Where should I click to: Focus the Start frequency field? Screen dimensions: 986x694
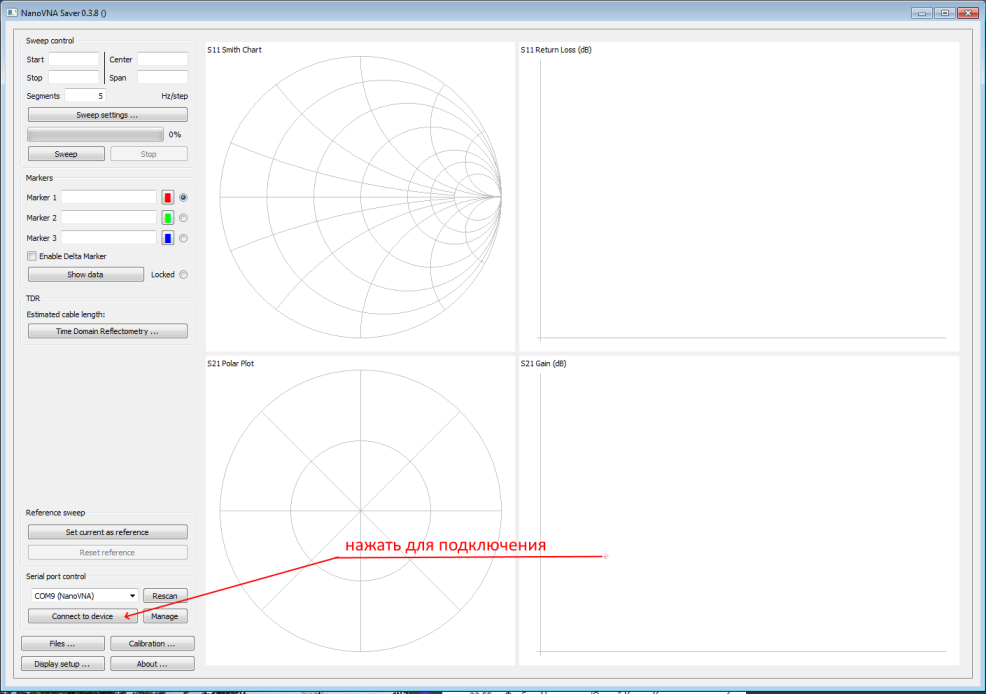[x=74, y=60]
